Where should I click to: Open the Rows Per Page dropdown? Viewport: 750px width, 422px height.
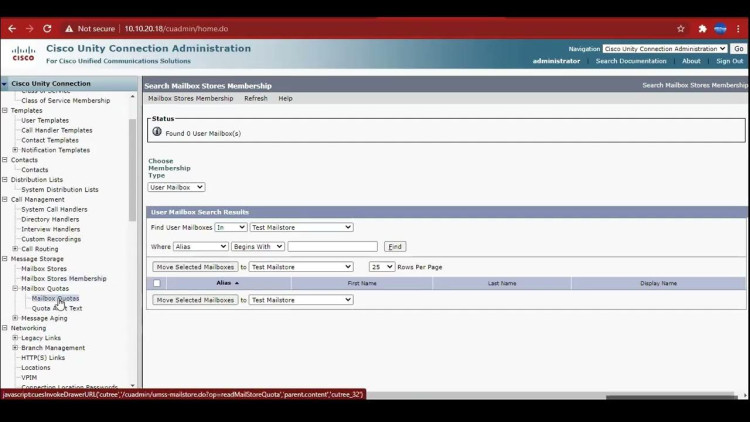click(x=382, y=267)
